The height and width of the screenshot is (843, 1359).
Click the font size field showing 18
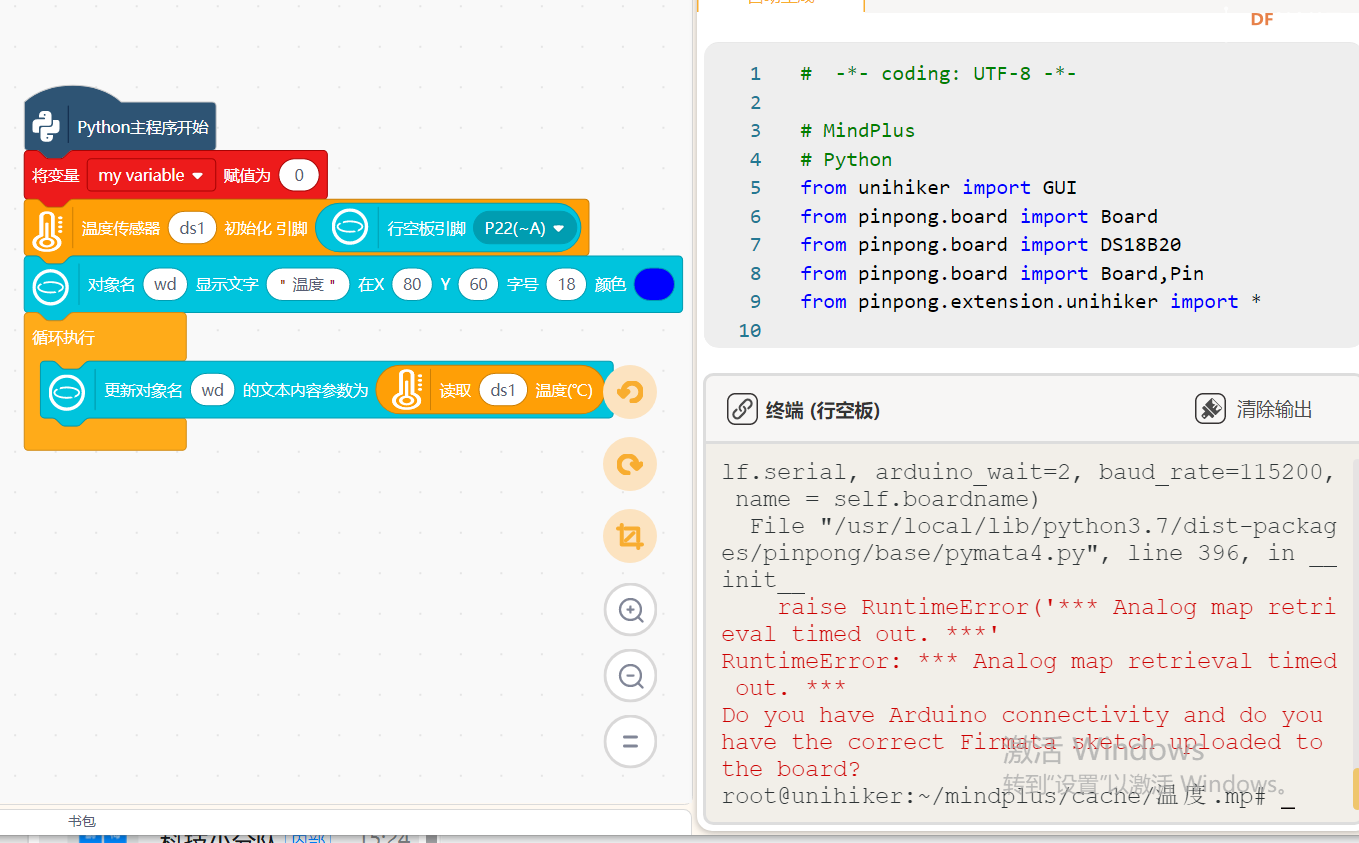567,285
